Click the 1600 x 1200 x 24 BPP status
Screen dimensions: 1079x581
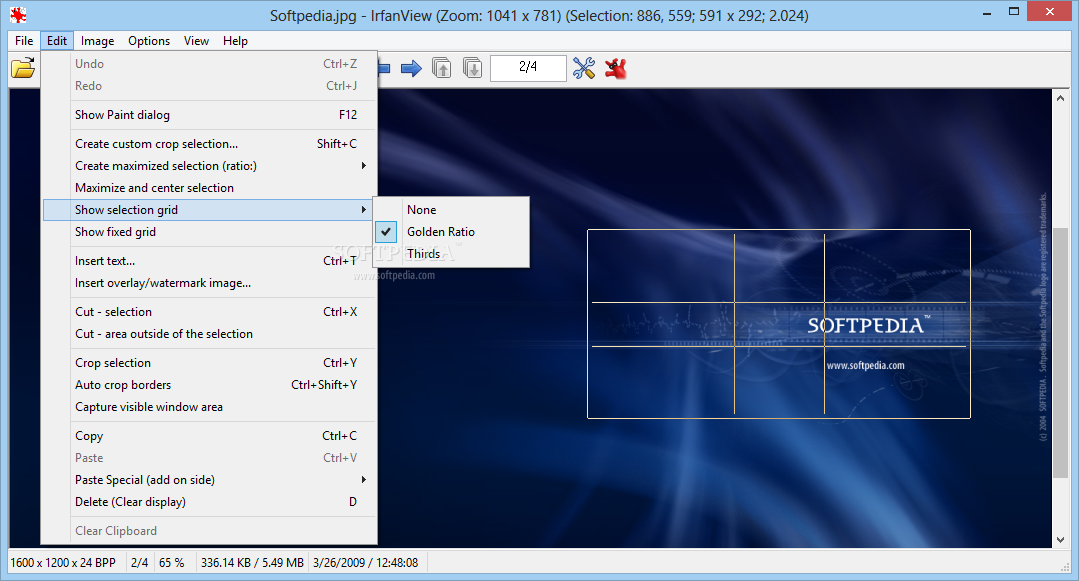(x=63, y=562)
